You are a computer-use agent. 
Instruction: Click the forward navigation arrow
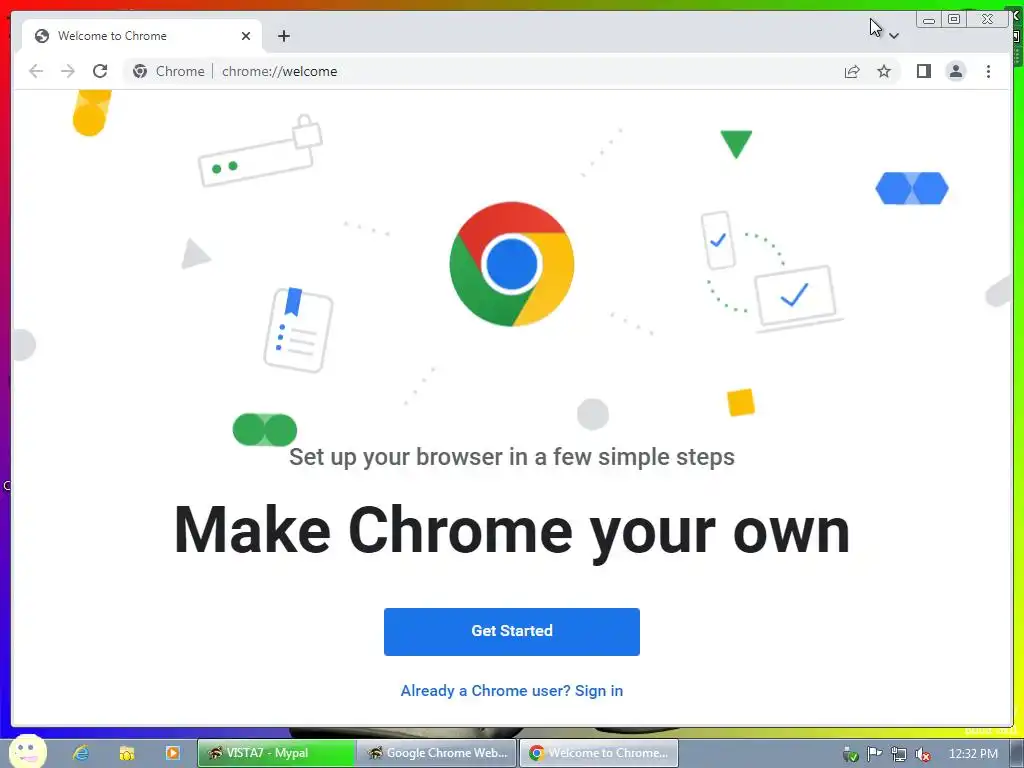click(x=68, y=71)
